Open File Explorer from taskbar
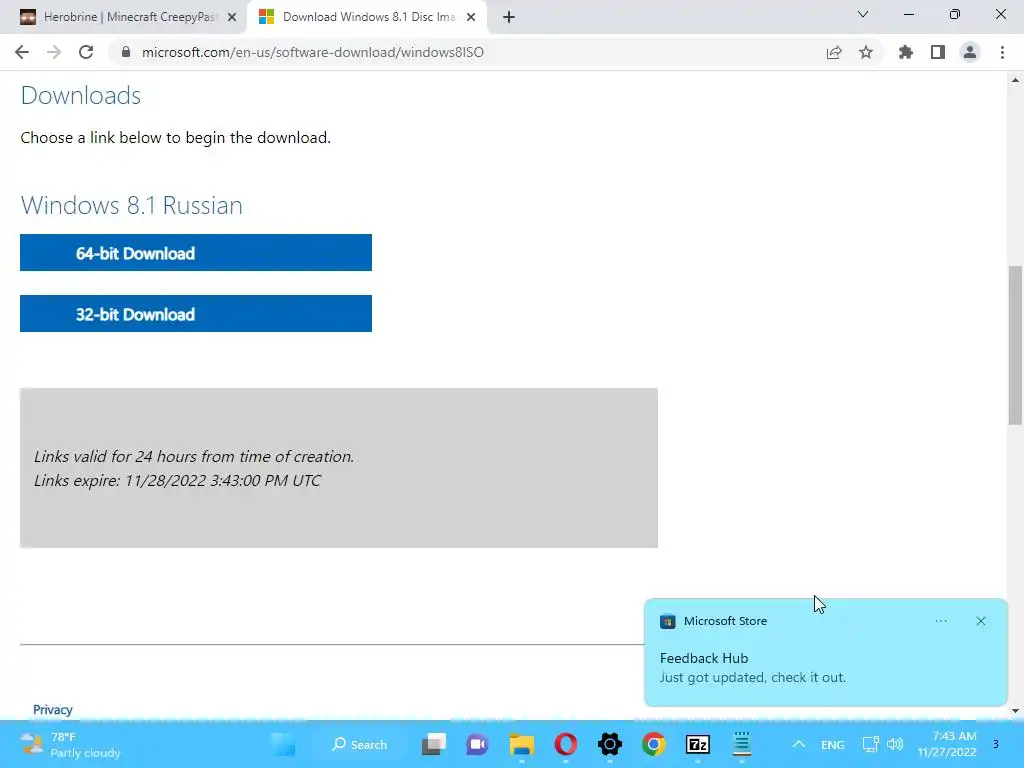1024x768 pixels. [x=522, y=744]
